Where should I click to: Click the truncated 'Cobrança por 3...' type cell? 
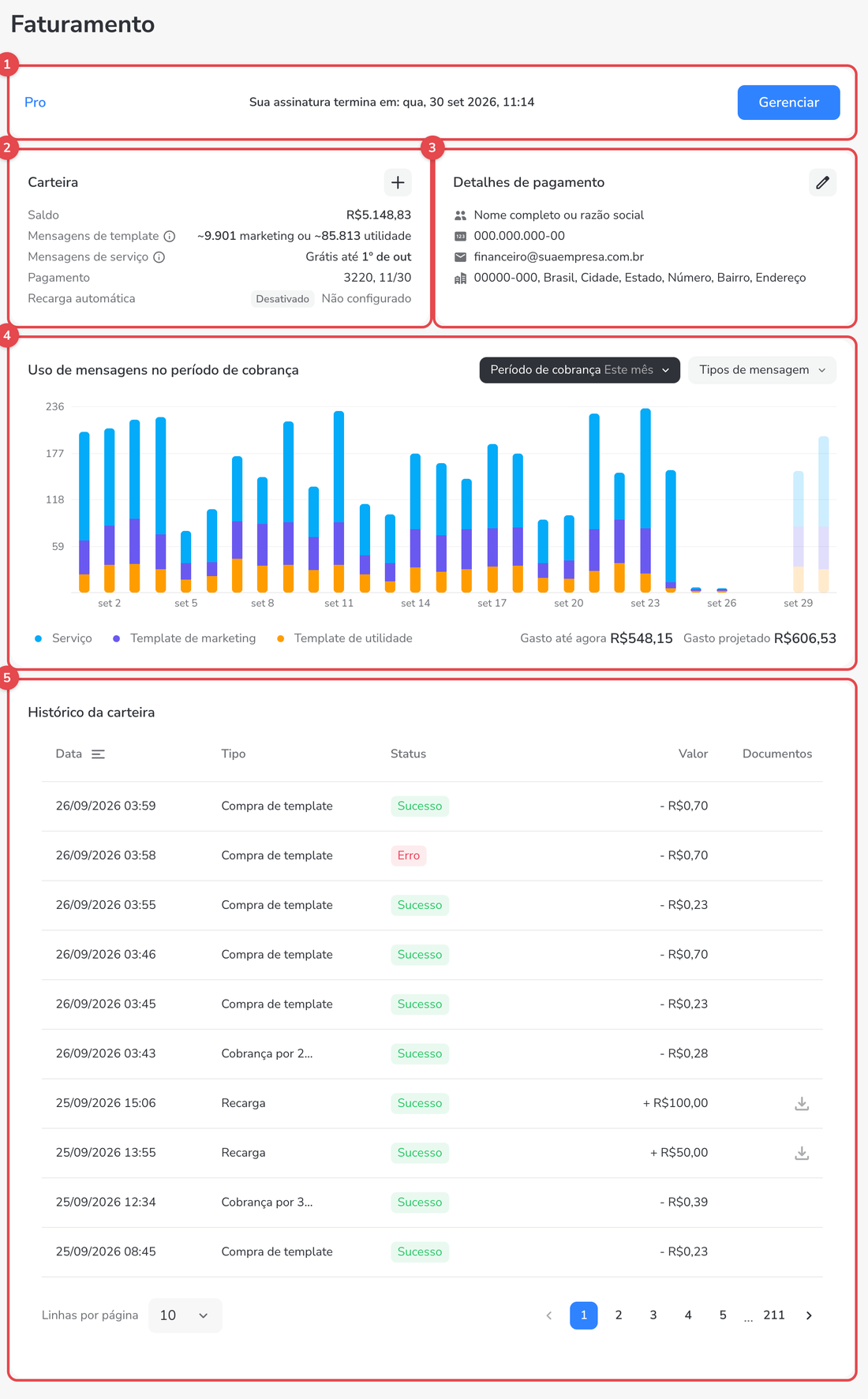267,1203
